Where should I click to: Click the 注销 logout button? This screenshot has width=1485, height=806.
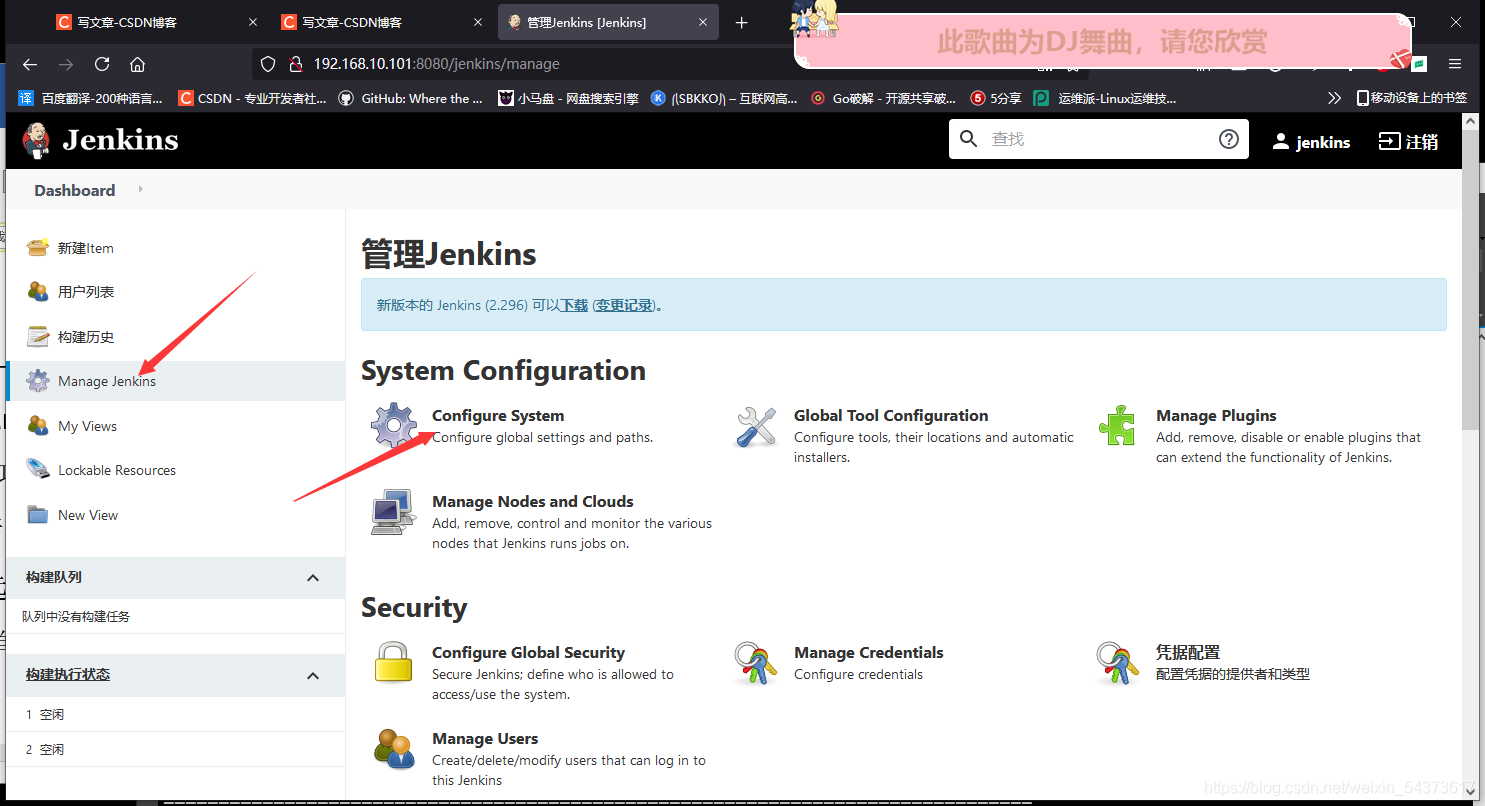click(1409, 141)
